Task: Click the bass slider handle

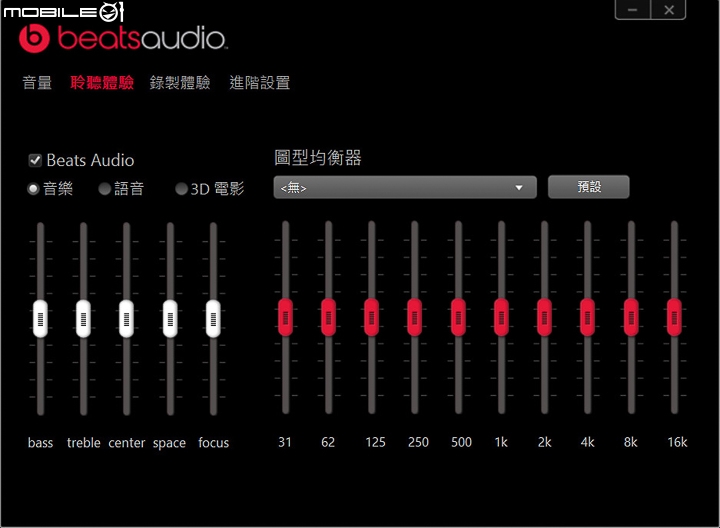Action: pos(40,319)
